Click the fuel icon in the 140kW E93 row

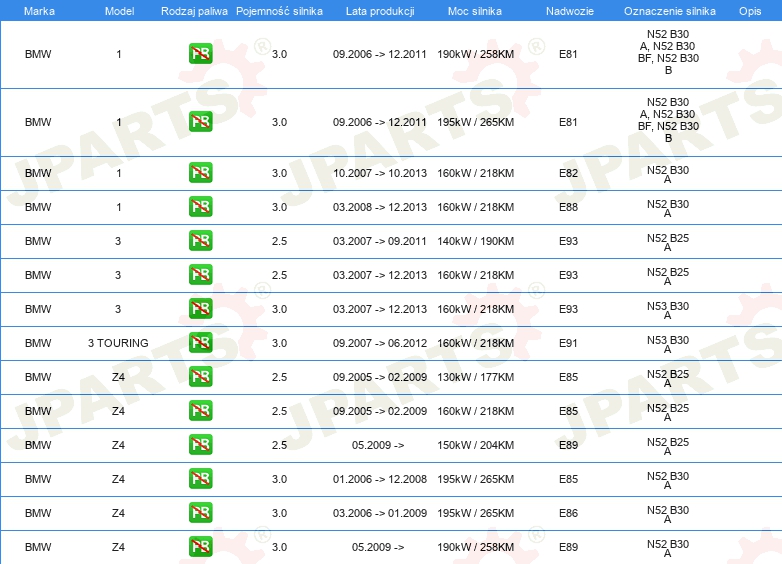[x=200, y=240]
